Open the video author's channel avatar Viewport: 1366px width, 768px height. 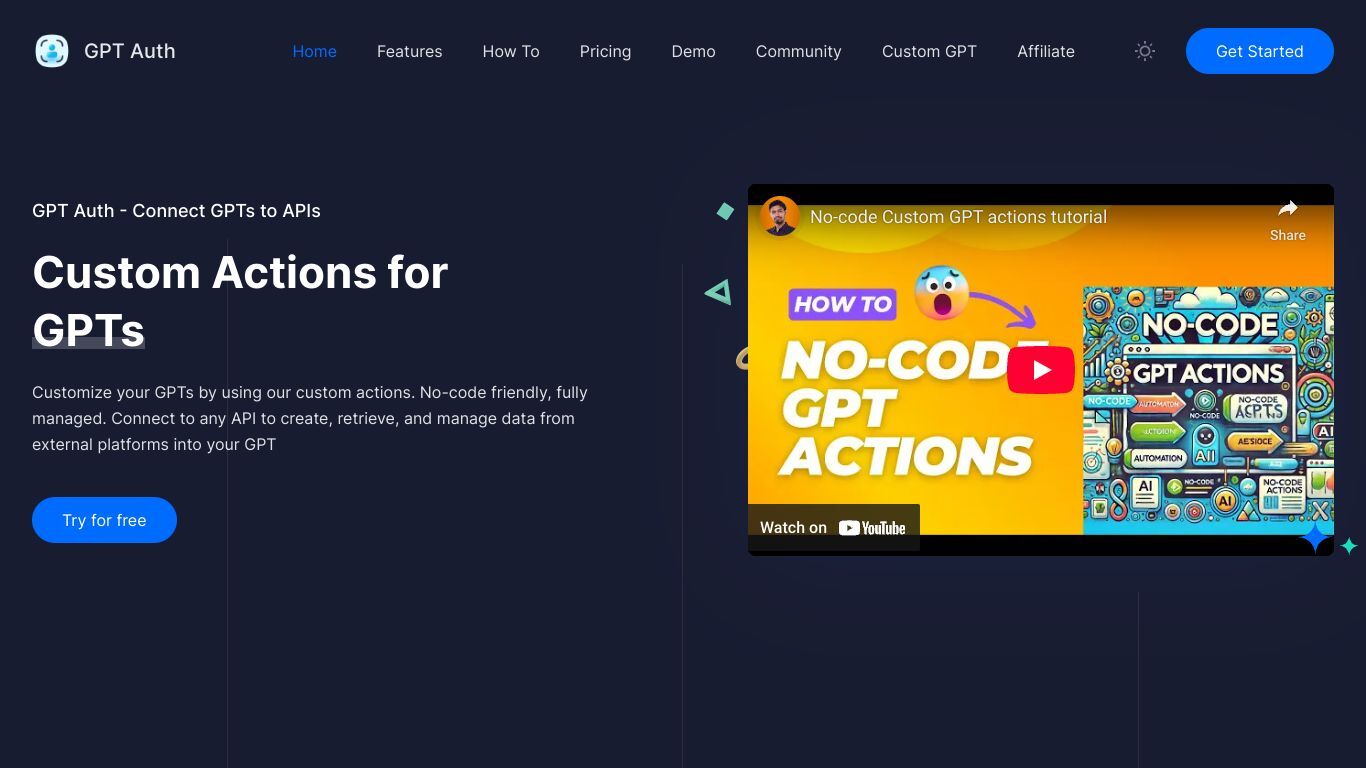(779, 216)
